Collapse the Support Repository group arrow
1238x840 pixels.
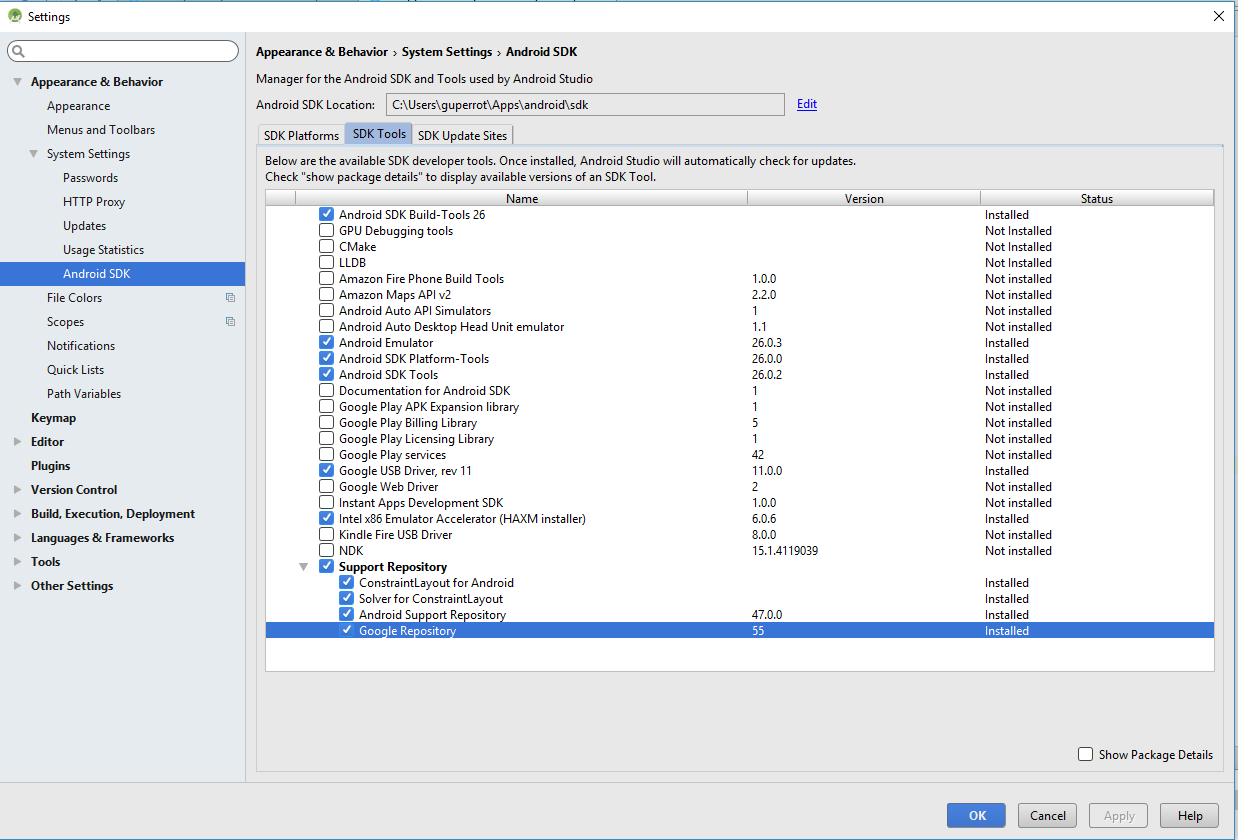304,567
